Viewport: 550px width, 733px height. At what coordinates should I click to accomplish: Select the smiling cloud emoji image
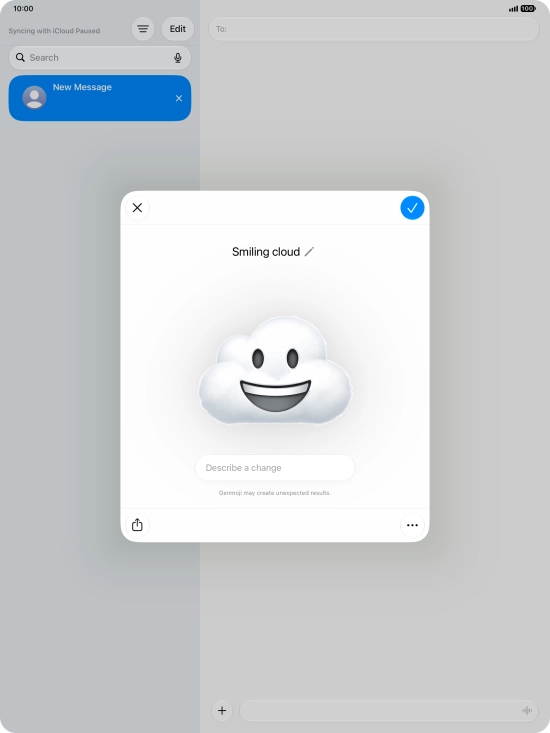275,370
